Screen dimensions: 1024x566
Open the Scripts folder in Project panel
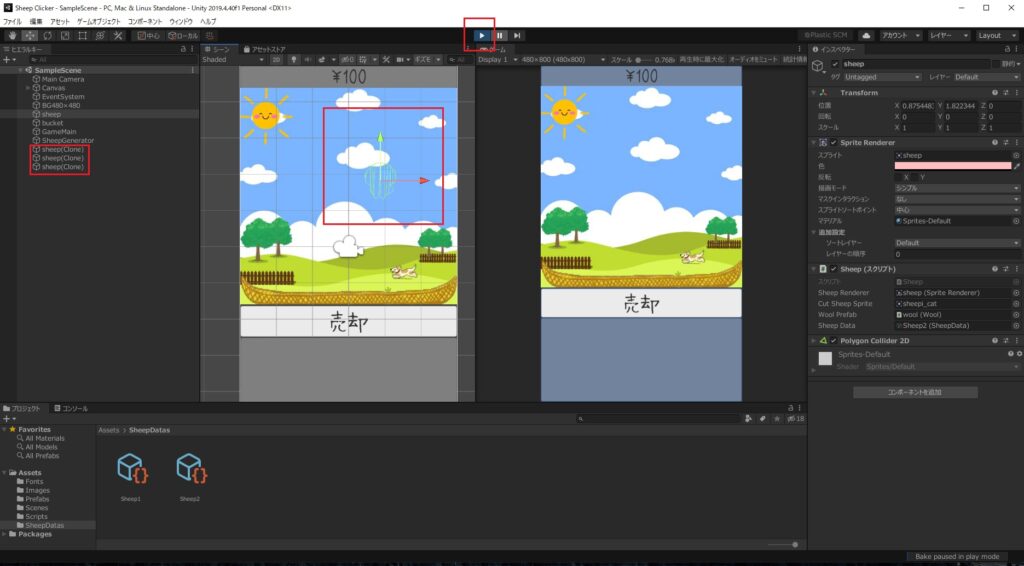tap(36, 516)
